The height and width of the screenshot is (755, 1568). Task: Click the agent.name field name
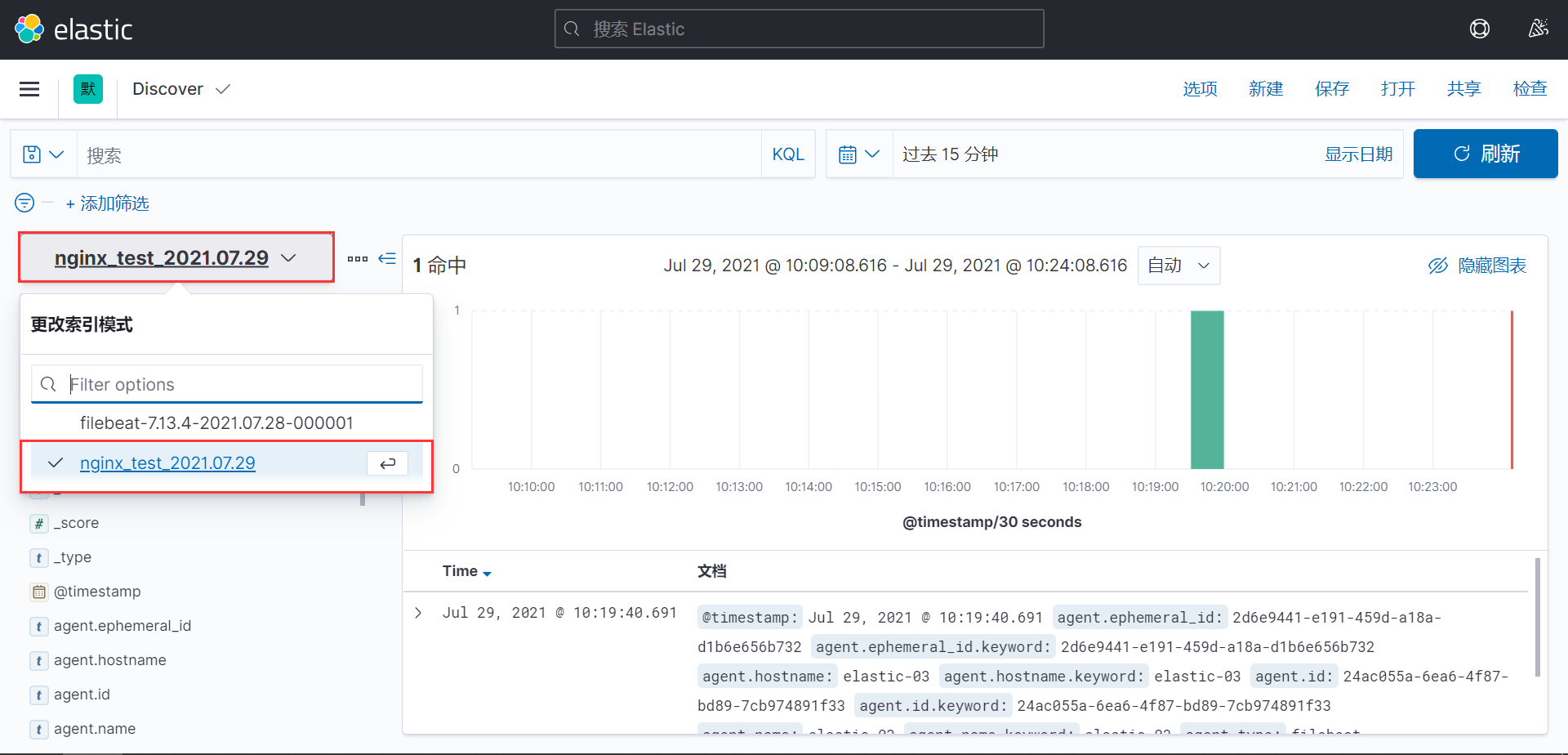pos(95,730)
